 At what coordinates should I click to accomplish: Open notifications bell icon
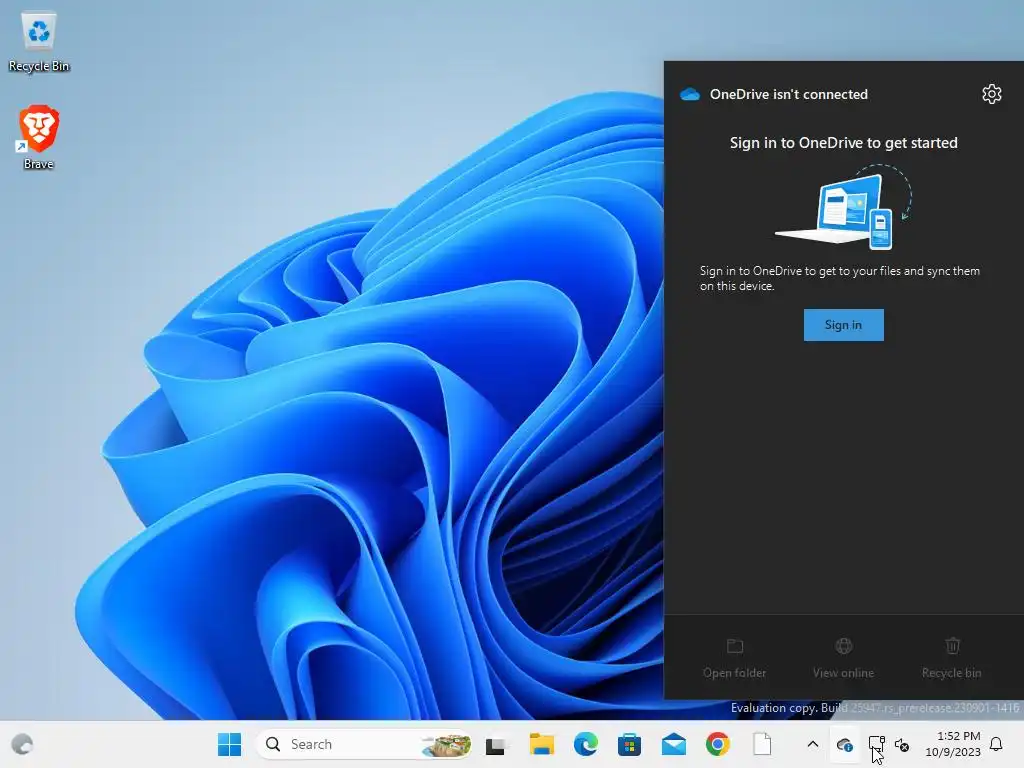point(997,744)
